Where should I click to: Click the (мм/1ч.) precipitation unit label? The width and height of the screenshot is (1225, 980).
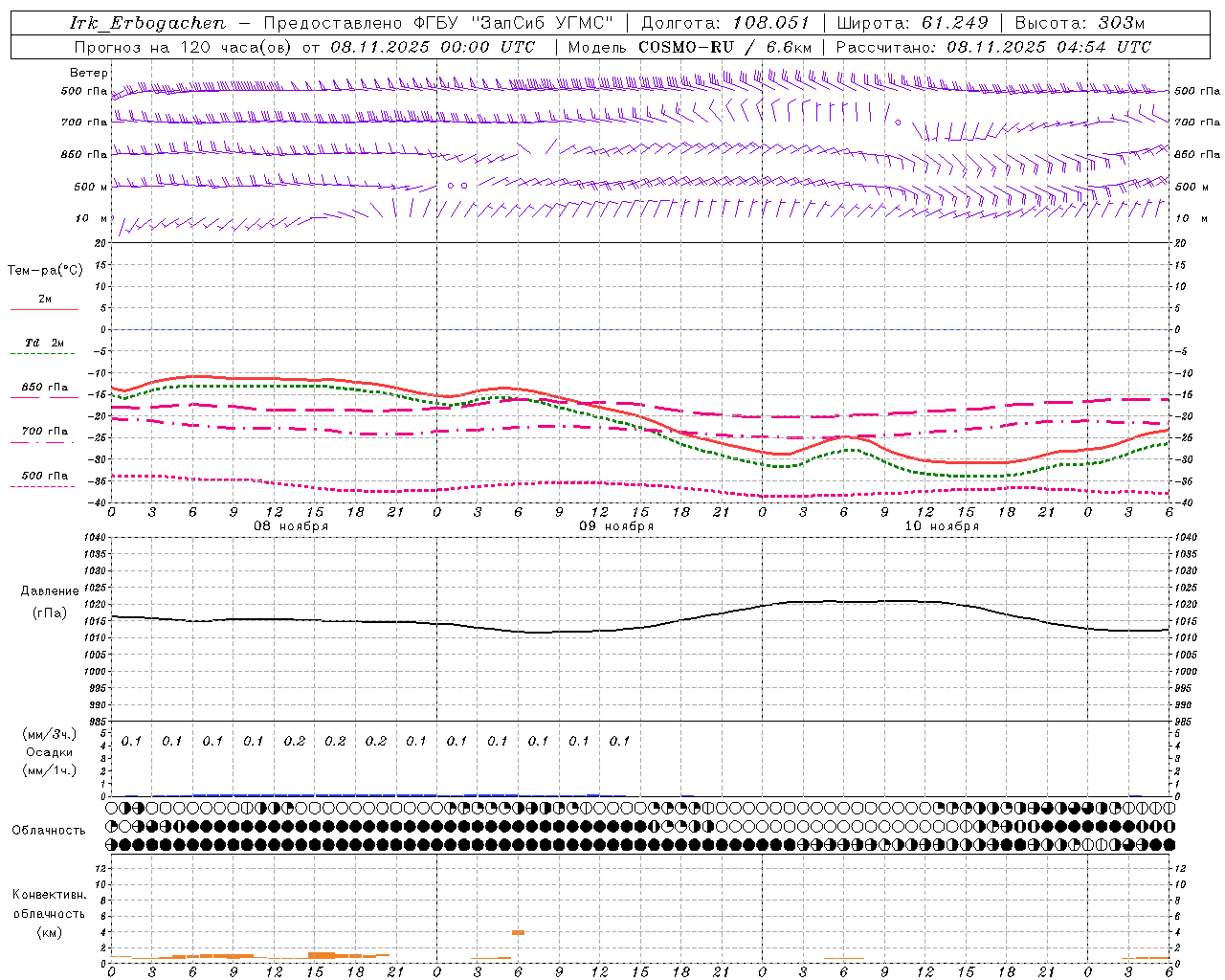coord(50,770)
